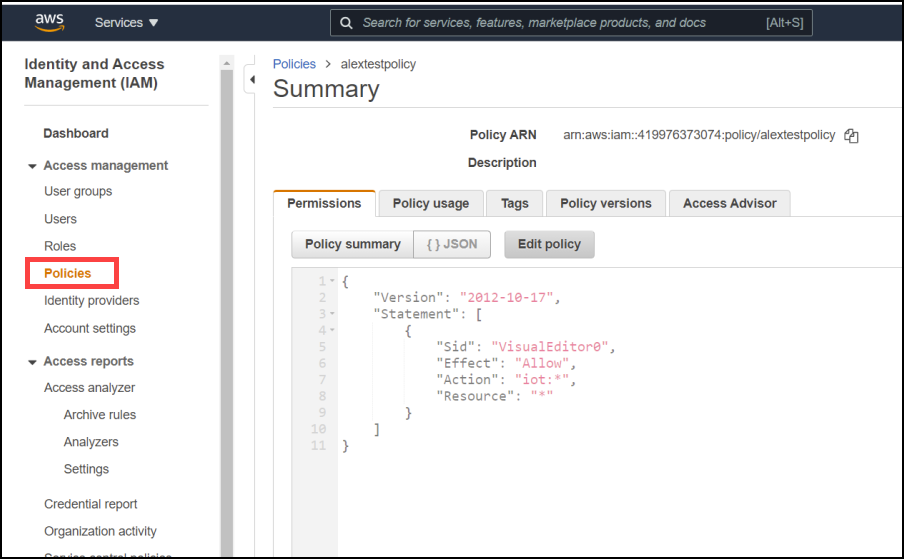Open Identity providers page
Viewport: 904px width, 559px height.
coord(91,301)
